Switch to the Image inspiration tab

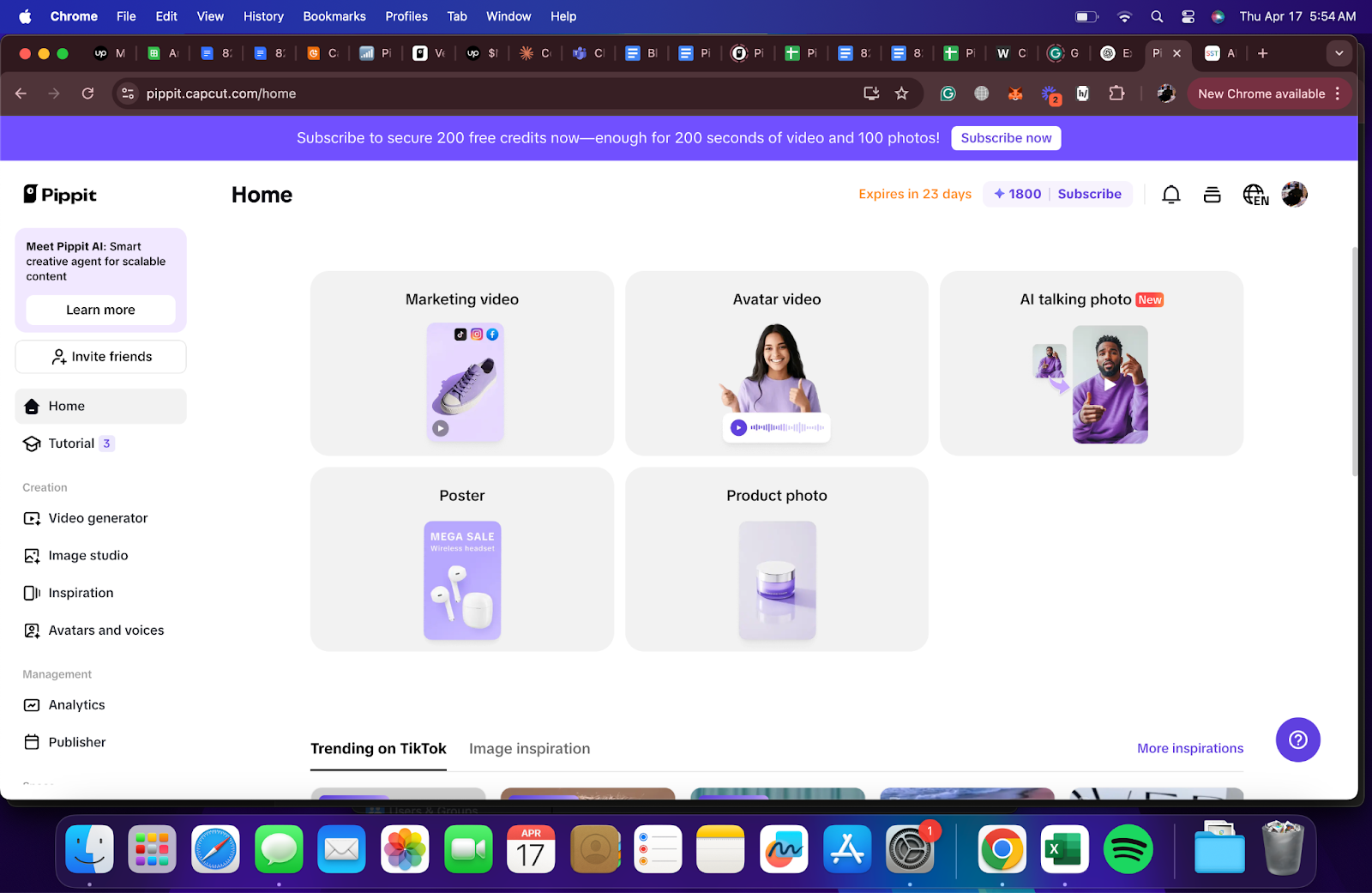(529, 748)
